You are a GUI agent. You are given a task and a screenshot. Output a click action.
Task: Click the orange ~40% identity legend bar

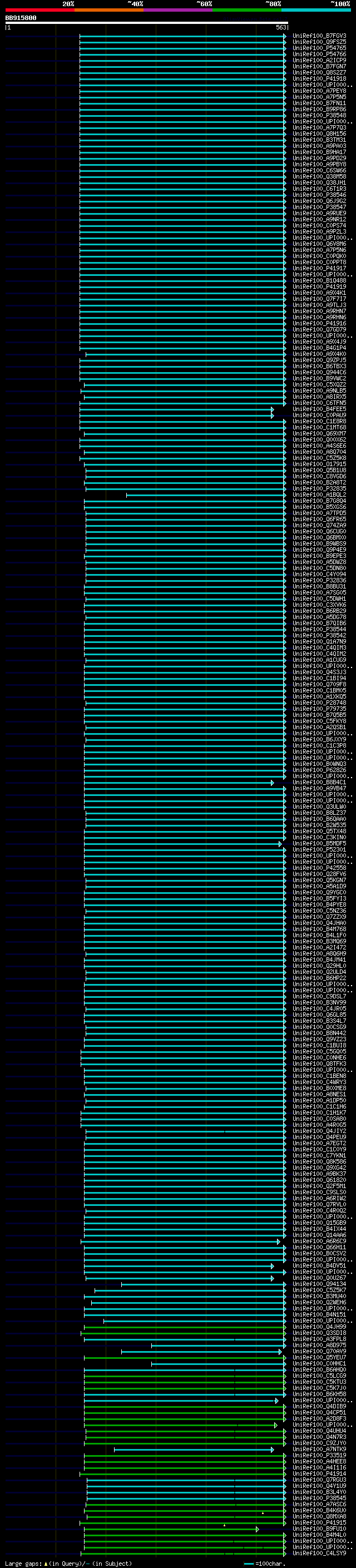pos(109,10)
